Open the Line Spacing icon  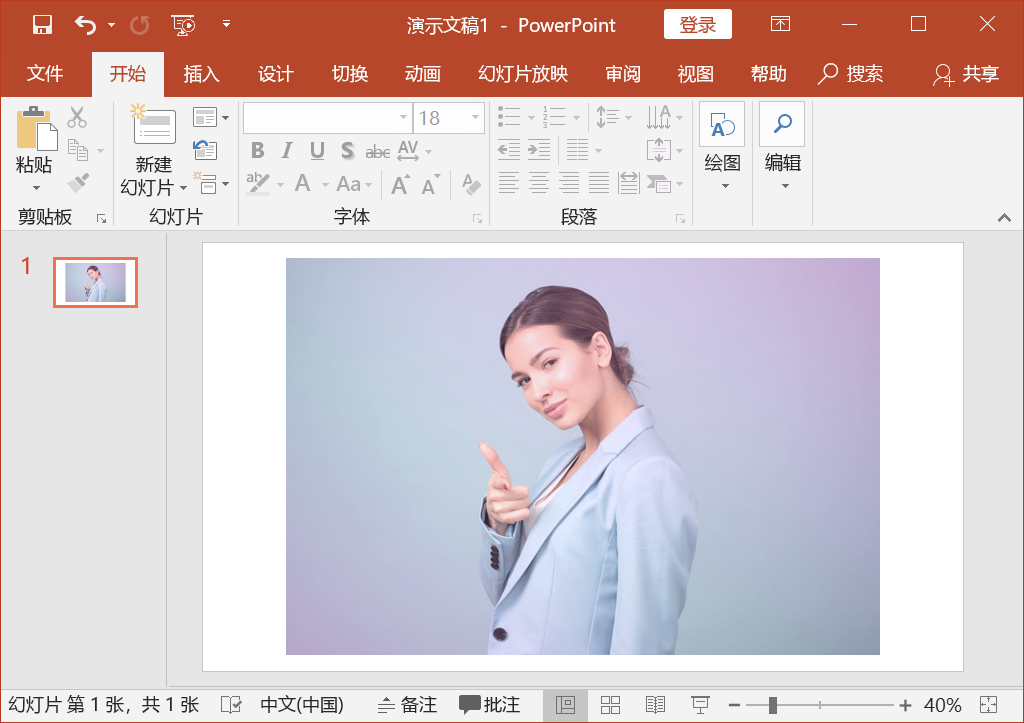coord(607,118)
